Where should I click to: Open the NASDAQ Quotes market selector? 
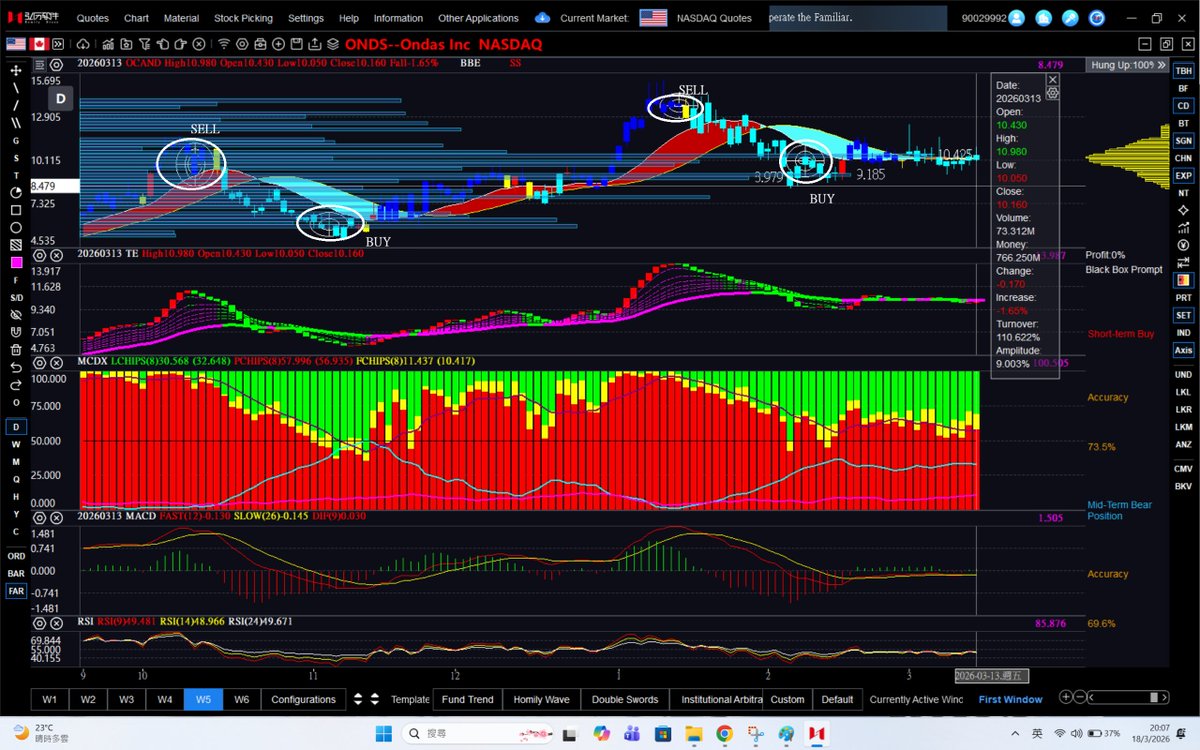point(713,18)
